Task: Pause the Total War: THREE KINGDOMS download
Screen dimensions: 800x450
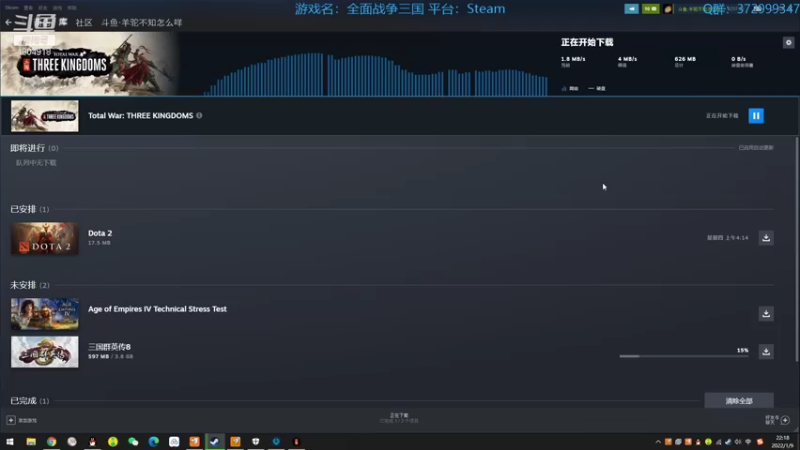Action: pos(756,116)
